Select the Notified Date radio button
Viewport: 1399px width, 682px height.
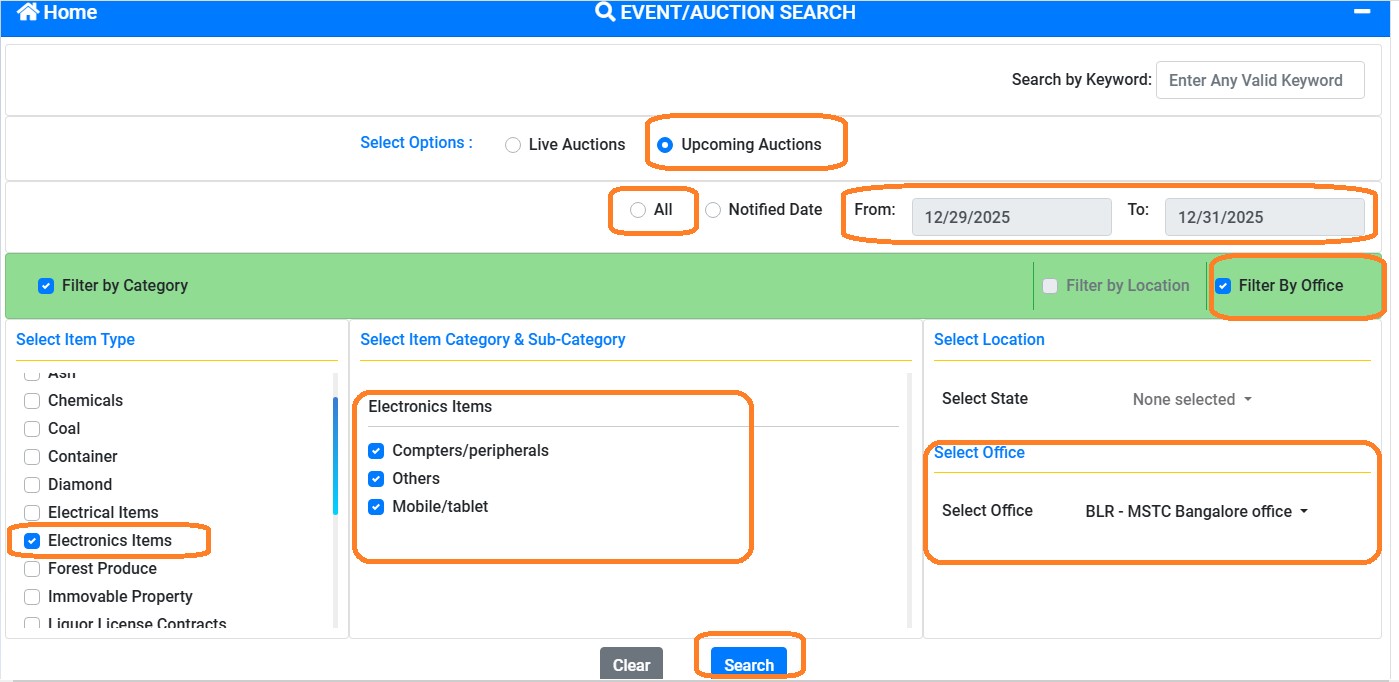click(x=713, y=210)
